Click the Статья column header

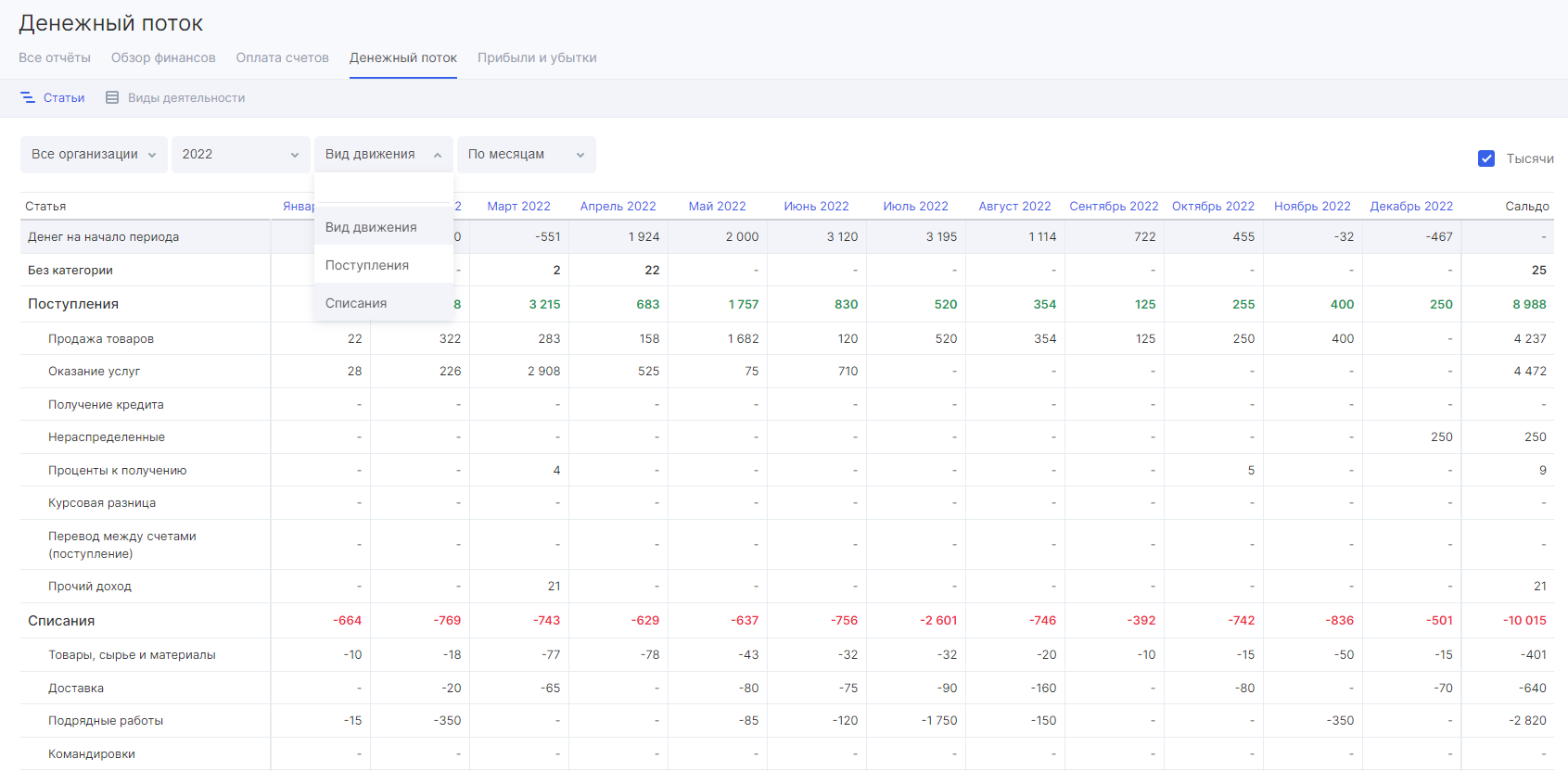coord(45,206)
